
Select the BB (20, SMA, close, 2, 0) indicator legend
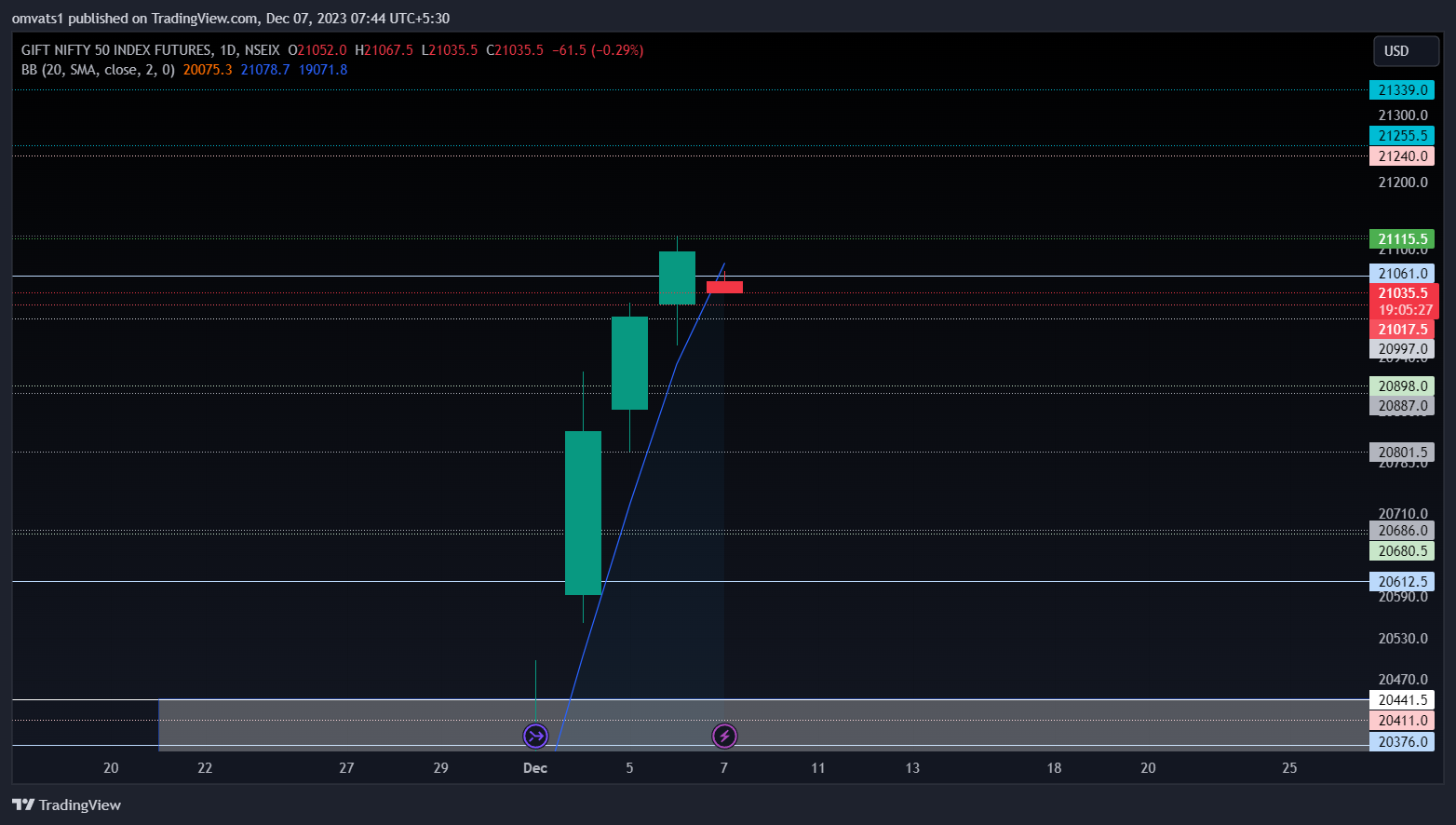(x=98, y=70)
